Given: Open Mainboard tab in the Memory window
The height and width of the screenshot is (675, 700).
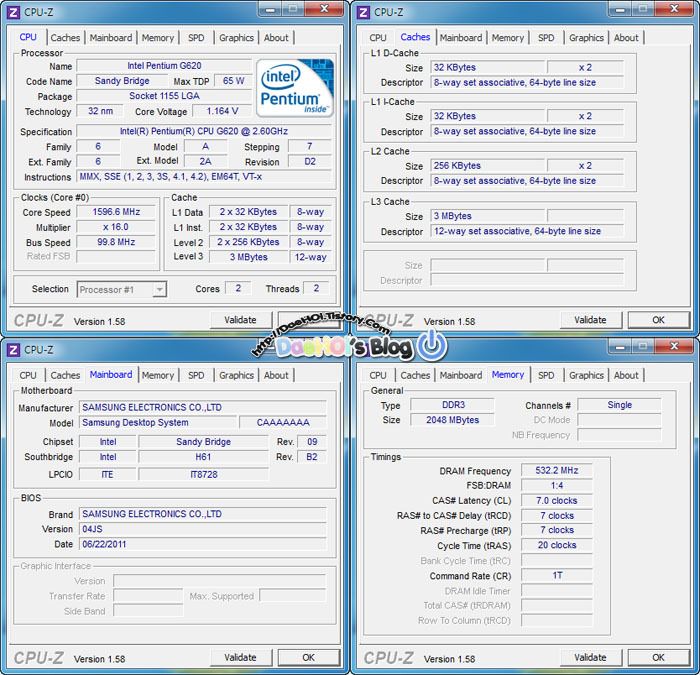Looking at the screenshot, I should pos(461,375).
